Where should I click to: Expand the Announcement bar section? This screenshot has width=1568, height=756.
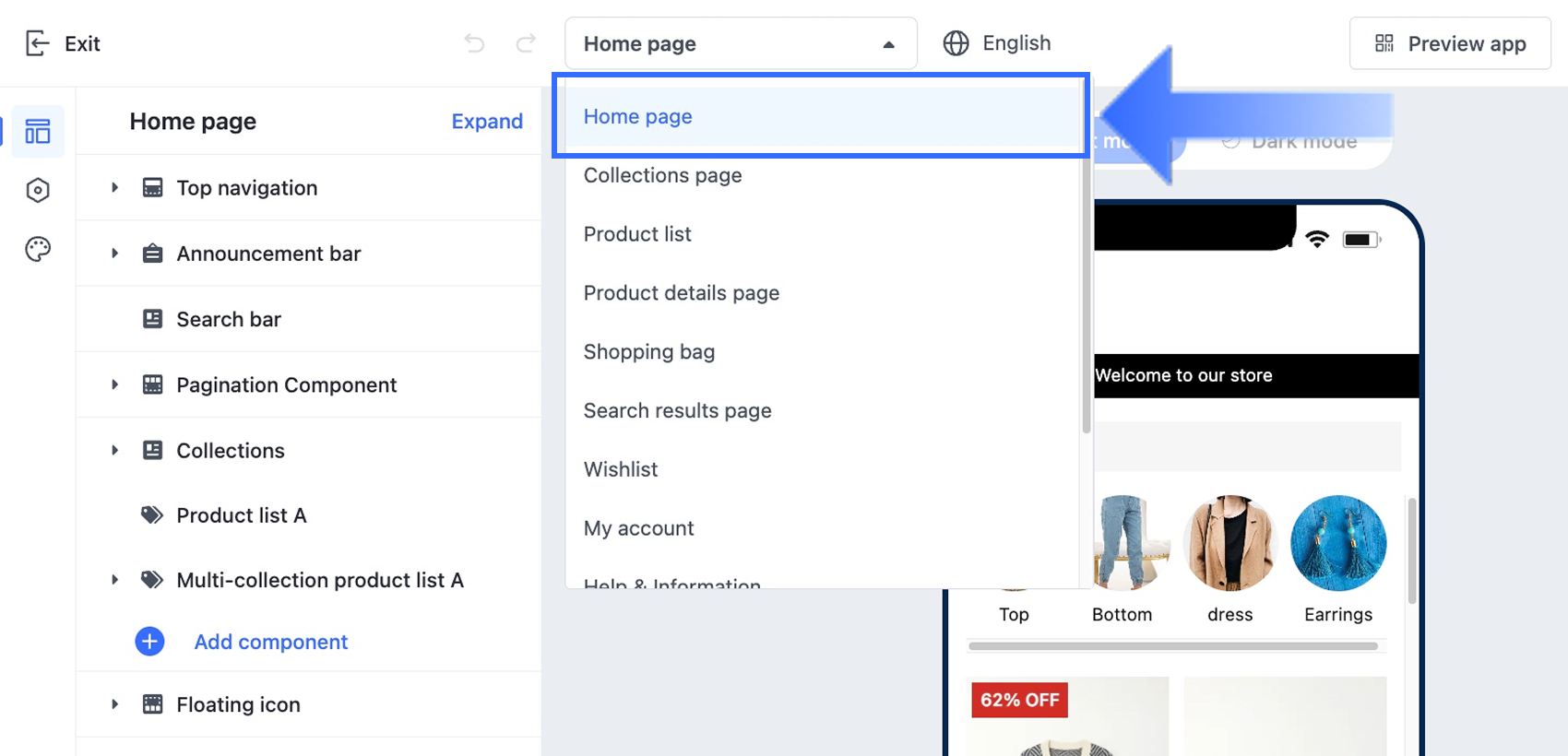(114, 254)
